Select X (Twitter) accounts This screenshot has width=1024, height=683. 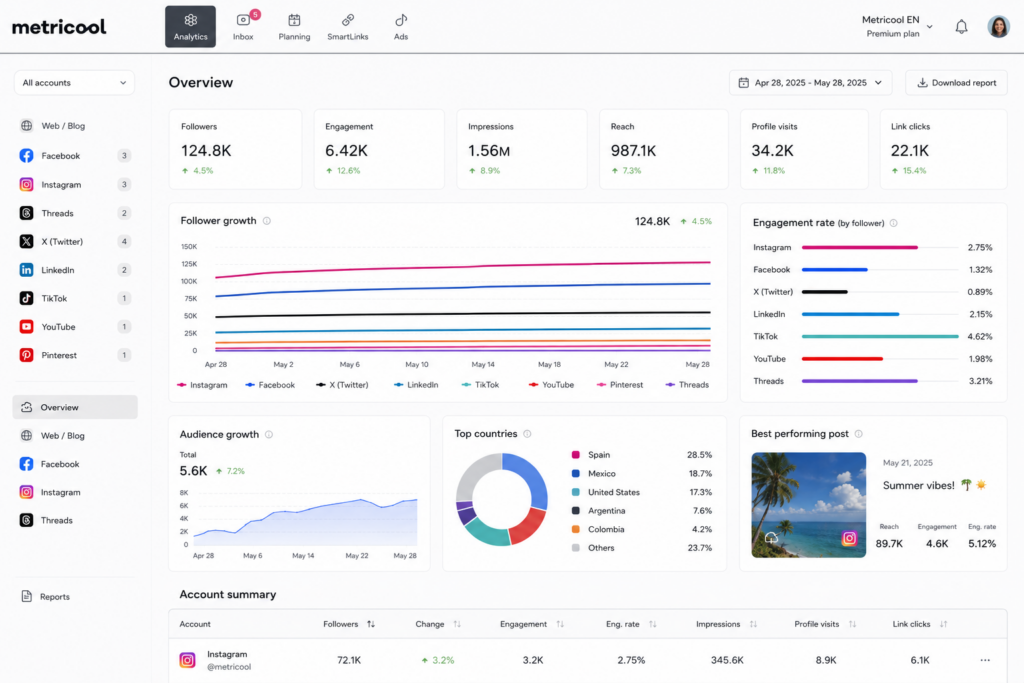click(x=74, y=242)
